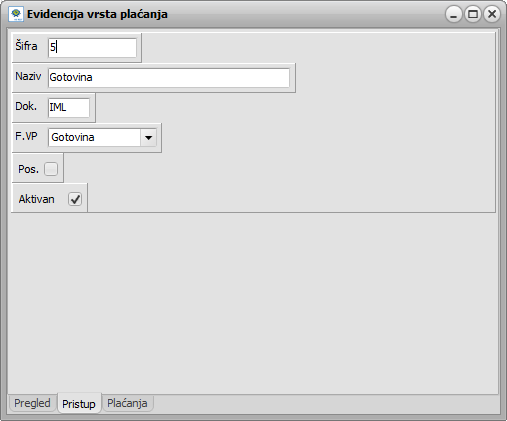
Task: Click the window title text
Action: pos(97,14)
